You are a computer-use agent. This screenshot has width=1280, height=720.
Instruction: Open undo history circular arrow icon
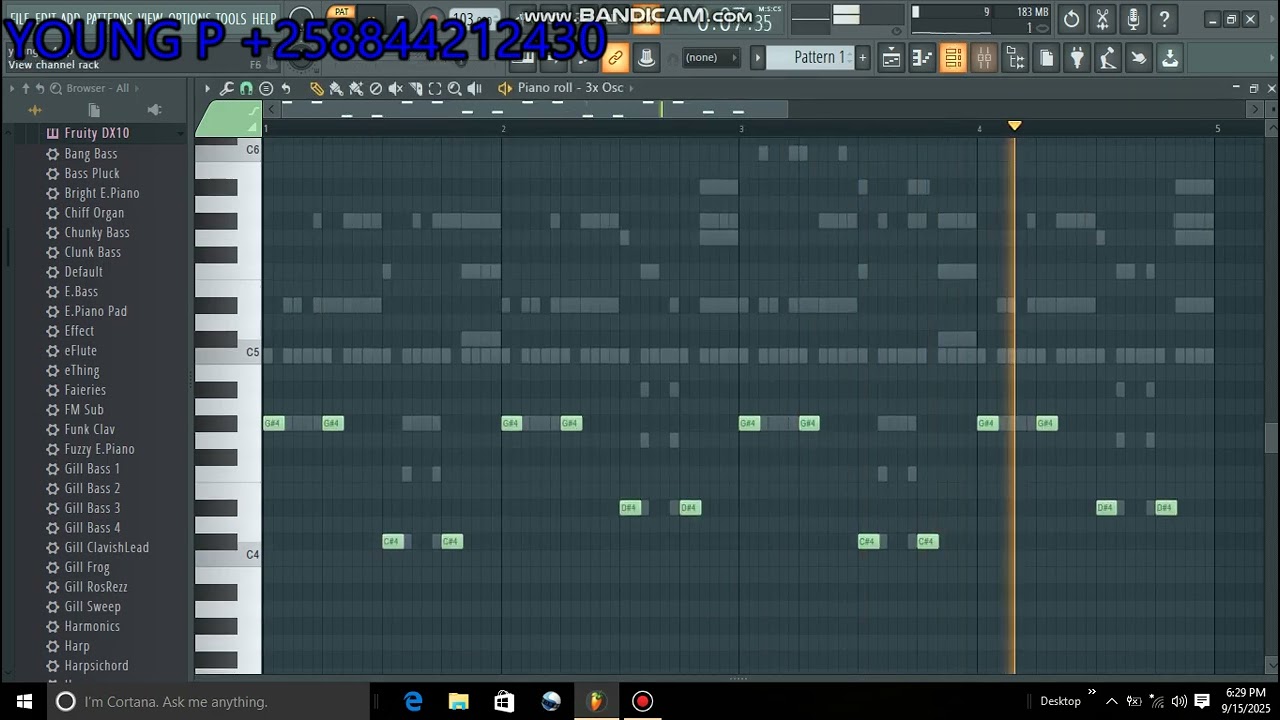point(1071,19)
